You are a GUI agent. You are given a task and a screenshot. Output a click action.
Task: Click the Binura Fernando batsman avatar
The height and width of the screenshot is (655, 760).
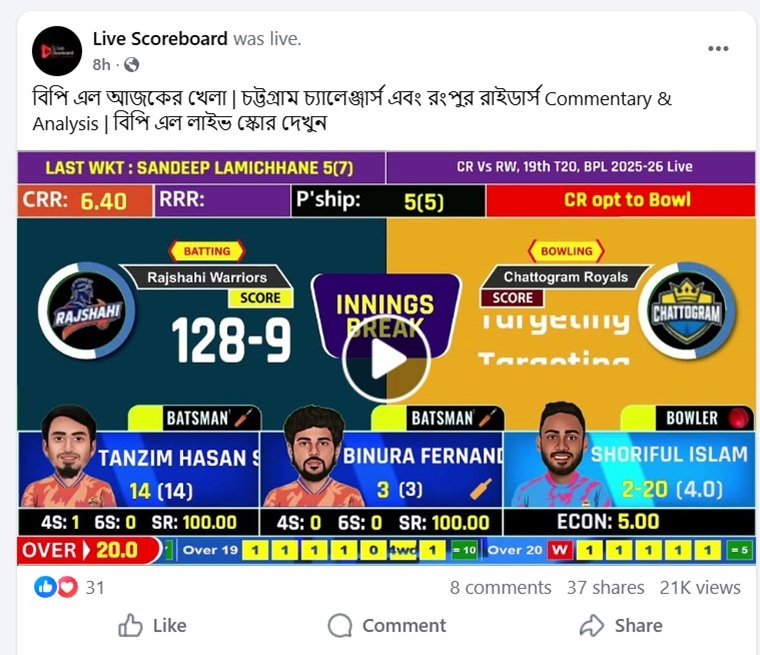click(314, 456)
